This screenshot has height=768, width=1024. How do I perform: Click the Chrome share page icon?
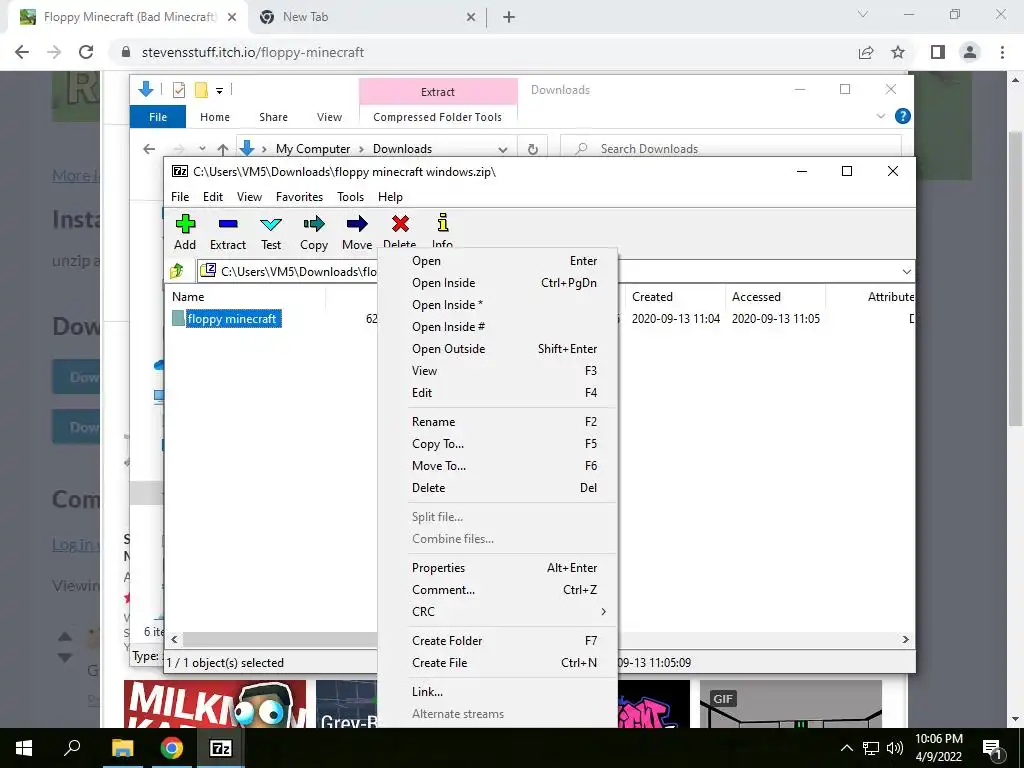coord(866,52)
